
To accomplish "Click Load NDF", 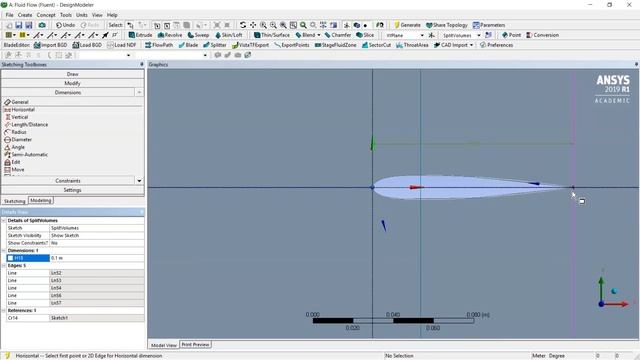I will click(x=122, y=45).
